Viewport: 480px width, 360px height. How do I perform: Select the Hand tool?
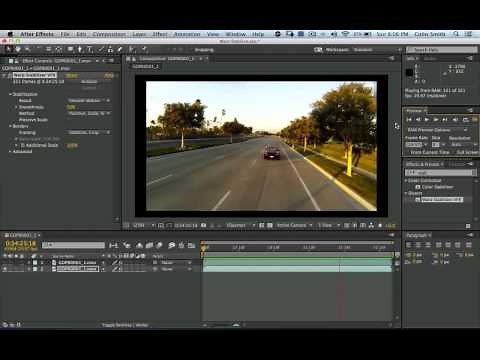coord(18,49)
